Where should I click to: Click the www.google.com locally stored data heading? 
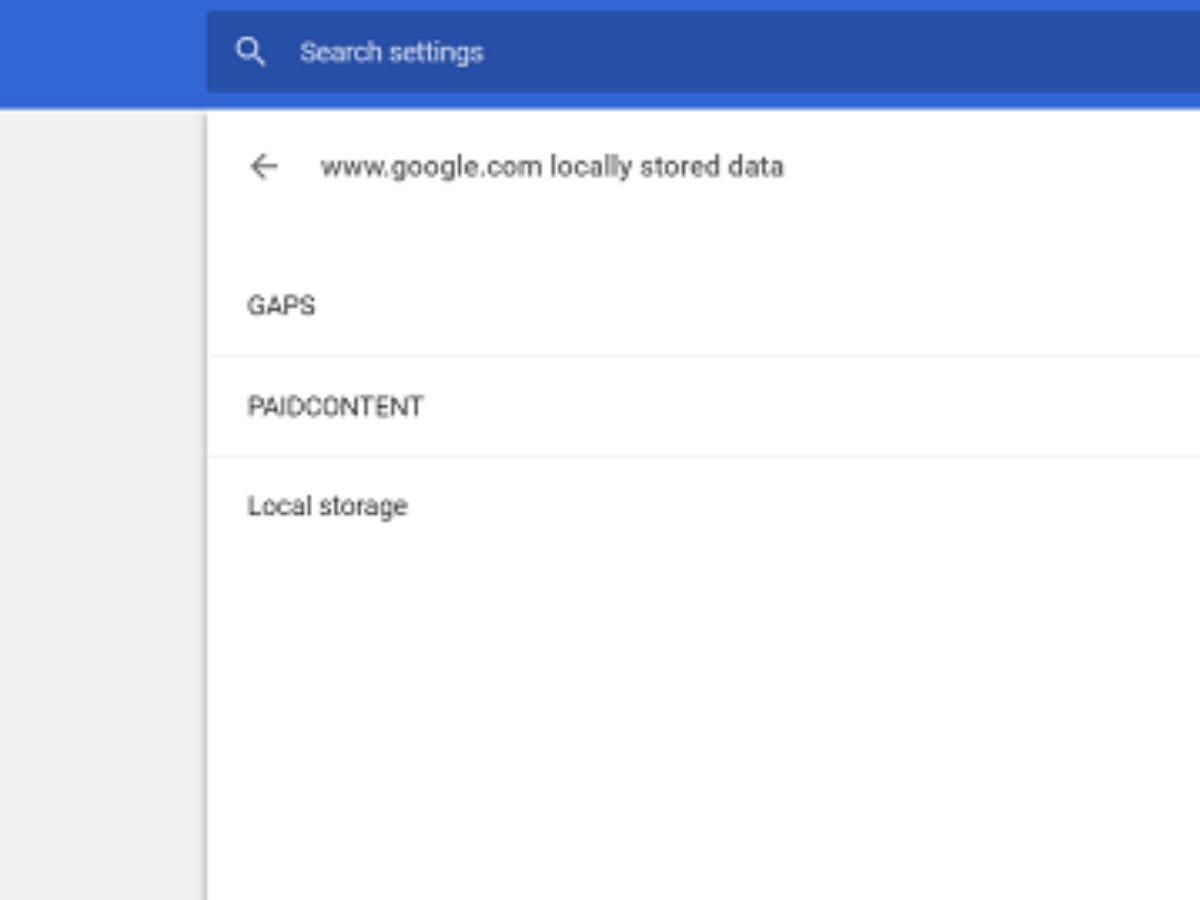pos(552,166)
